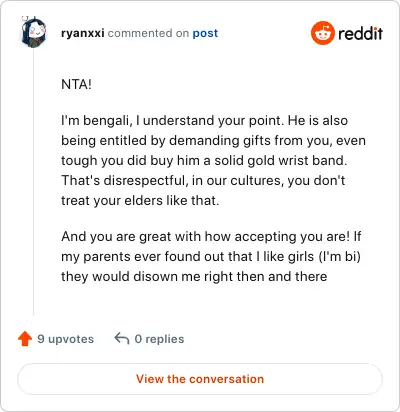Screen dimensions: 400x412
Task: Click the paragraph starting "And you are great"
Action: [211, 256]
